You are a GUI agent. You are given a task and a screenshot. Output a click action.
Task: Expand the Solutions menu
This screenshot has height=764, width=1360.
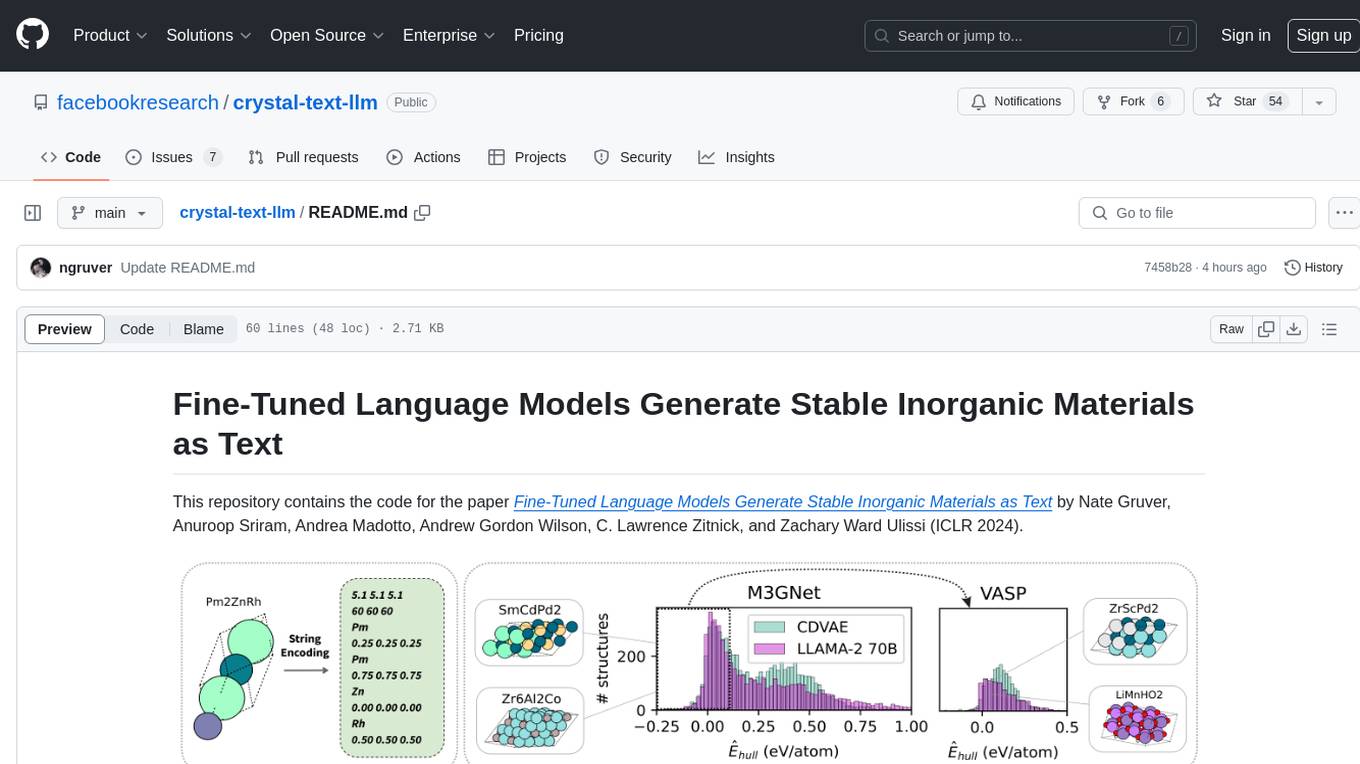click(x=209, y=35)
